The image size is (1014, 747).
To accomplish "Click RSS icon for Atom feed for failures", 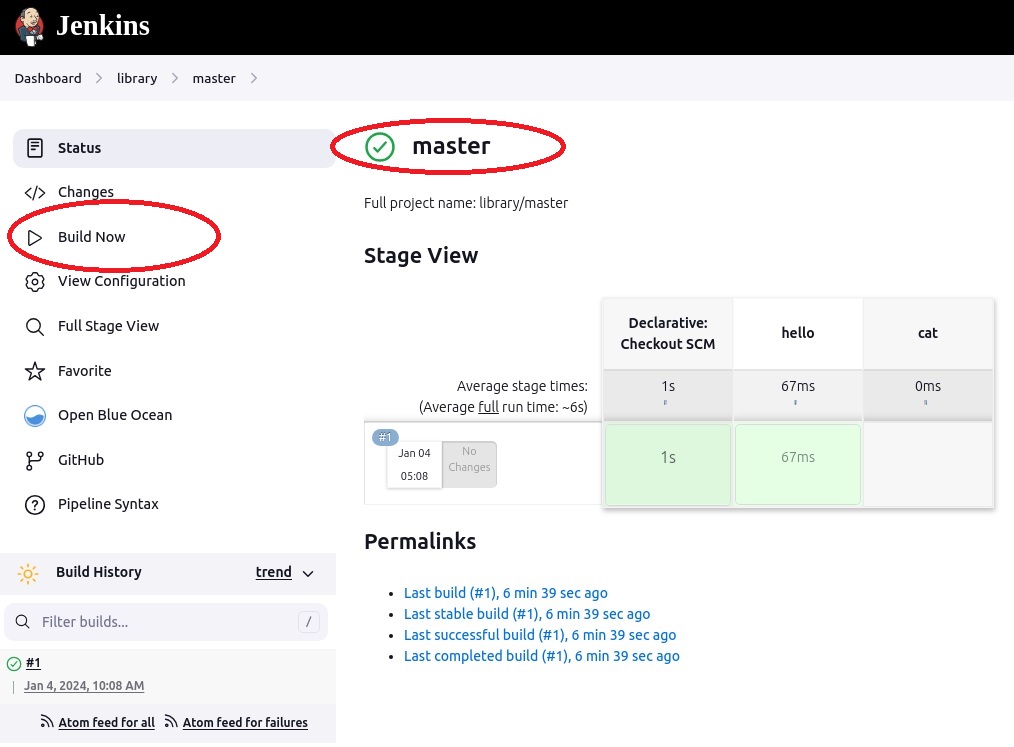I will 171,722.
